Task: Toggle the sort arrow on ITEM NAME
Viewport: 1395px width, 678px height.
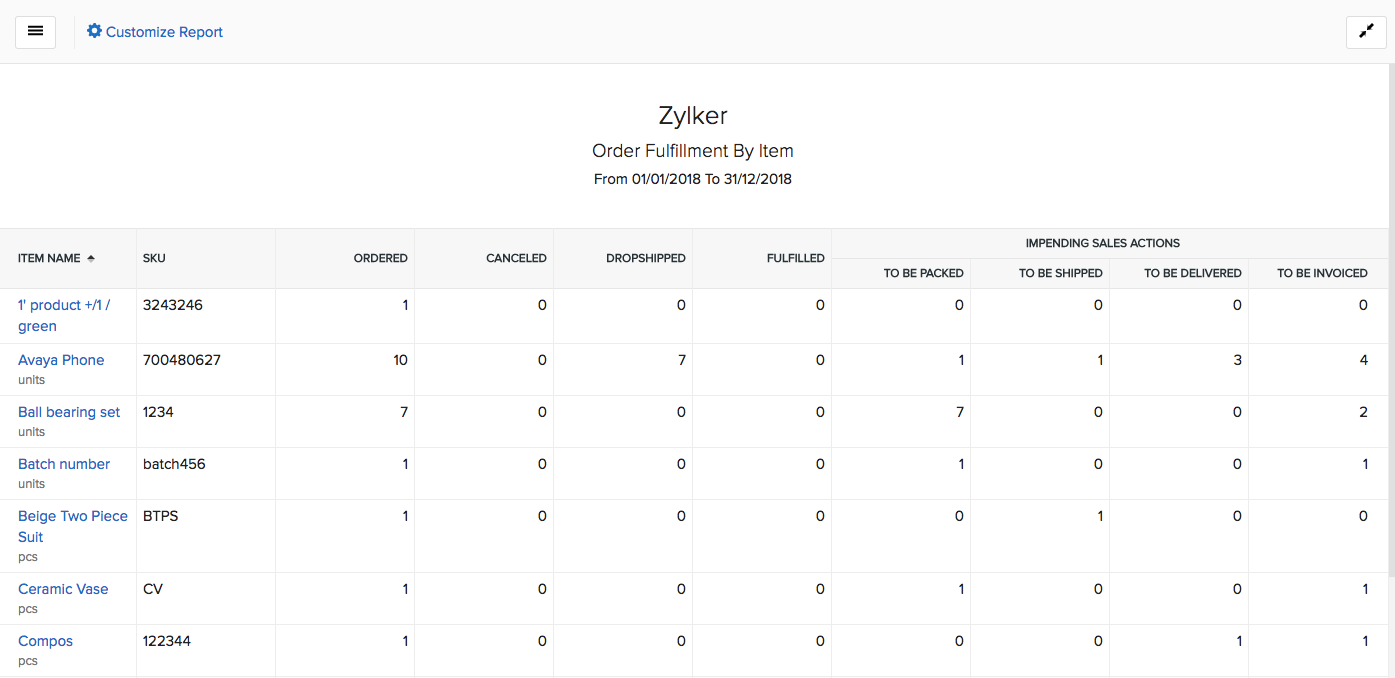Action: (89, 257)
